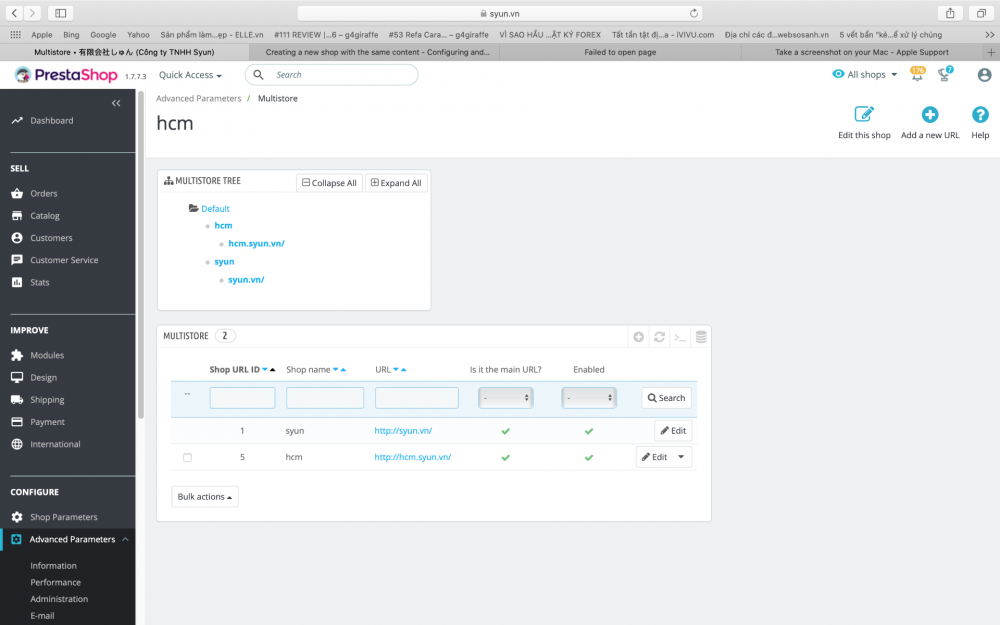Tick the checkbox for the hcm row
This screenshot has width=1000, height=625.
[x=188, y=457]
